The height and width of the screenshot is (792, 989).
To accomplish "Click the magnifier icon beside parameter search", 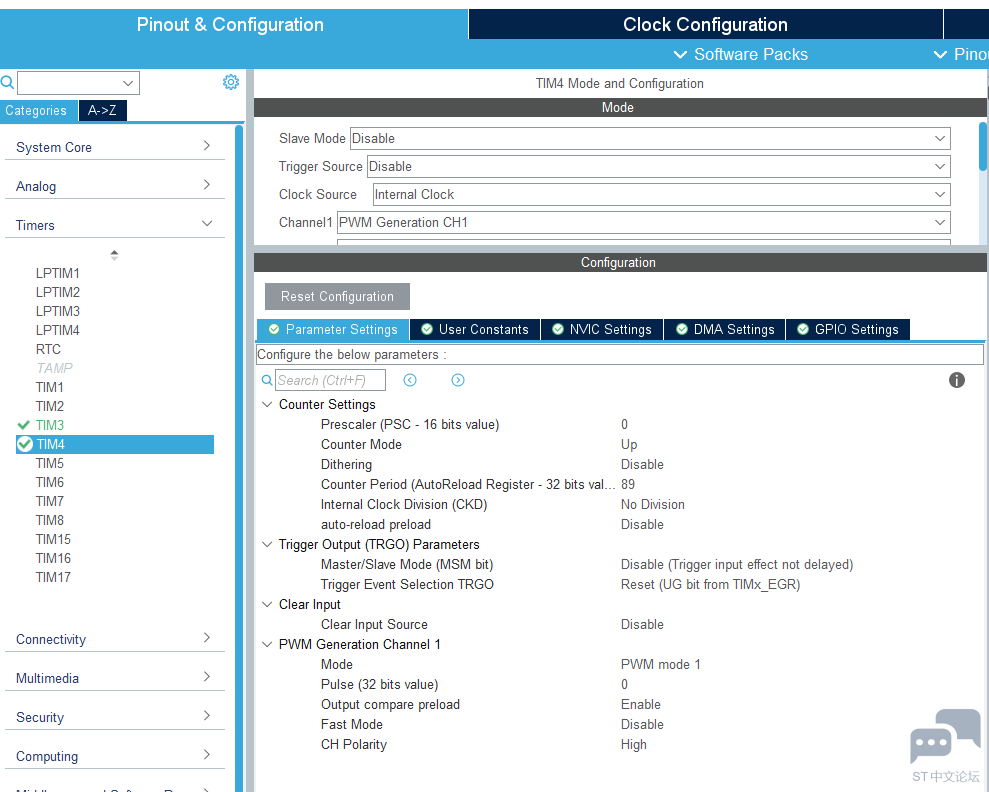I will (x=267, y=380).
